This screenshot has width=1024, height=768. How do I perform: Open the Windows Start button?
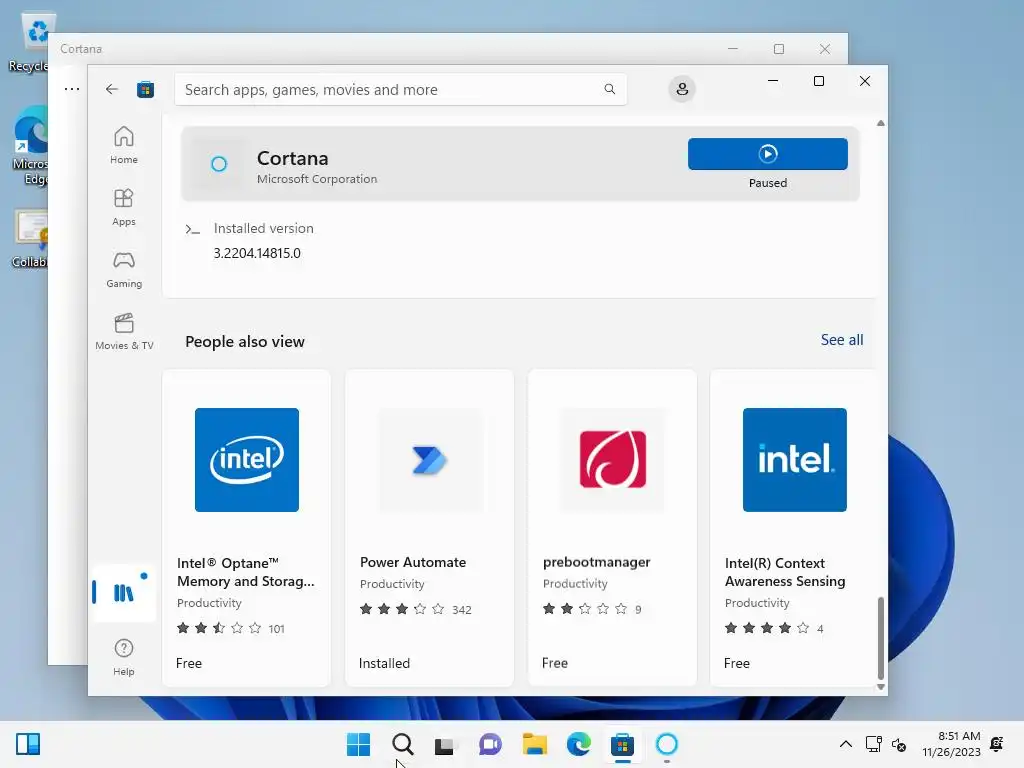click(x=358, y=744)
